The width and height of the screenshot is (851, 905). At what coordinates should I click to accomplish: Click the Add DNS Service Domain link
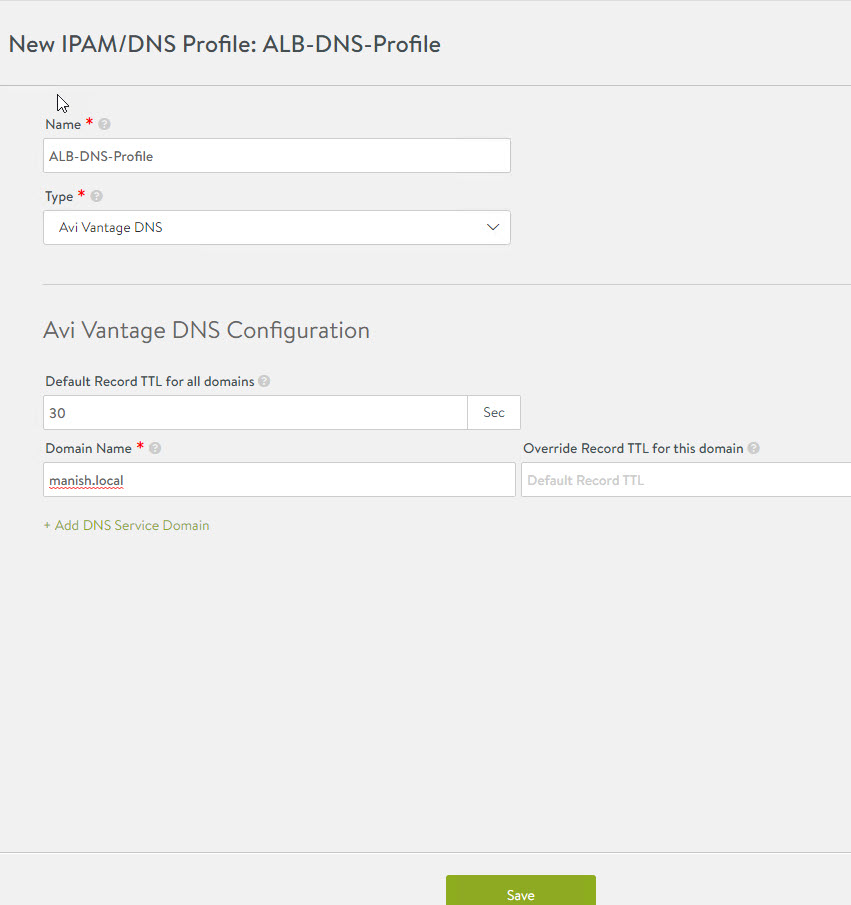point(127,525)
